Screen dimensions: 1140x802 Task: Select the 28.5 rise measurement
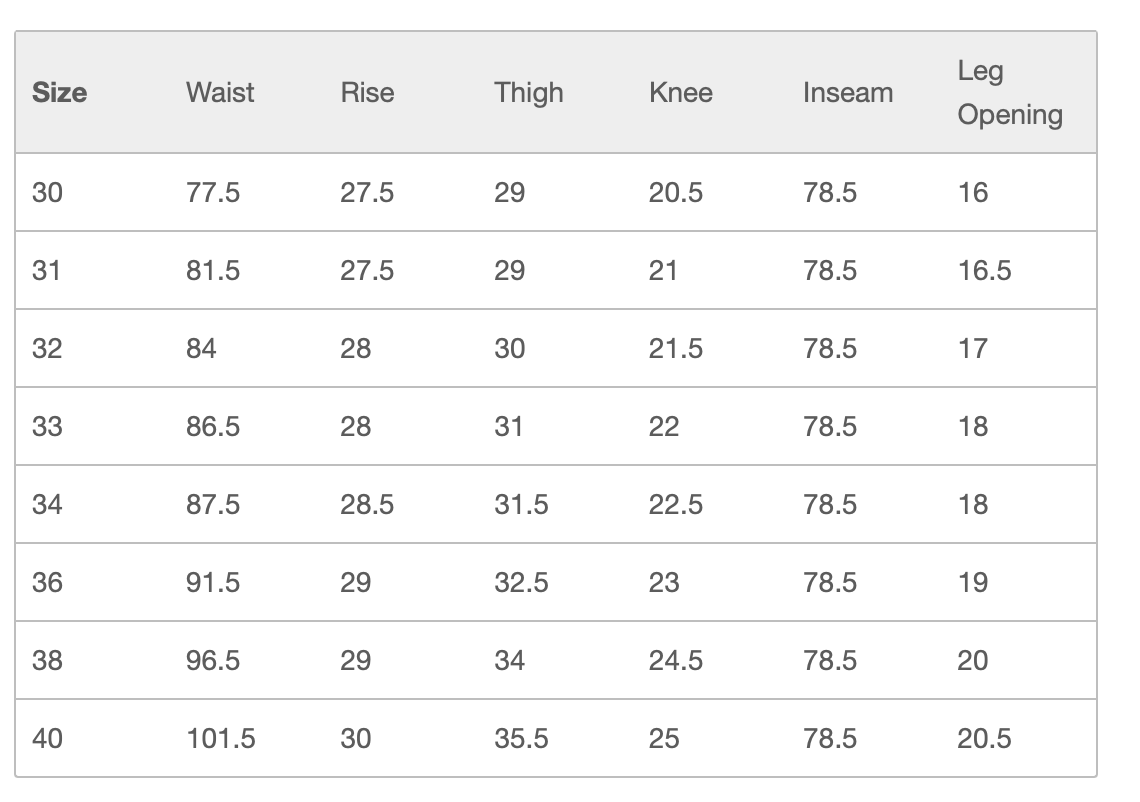pyautogui.click(x=367, y=504)
